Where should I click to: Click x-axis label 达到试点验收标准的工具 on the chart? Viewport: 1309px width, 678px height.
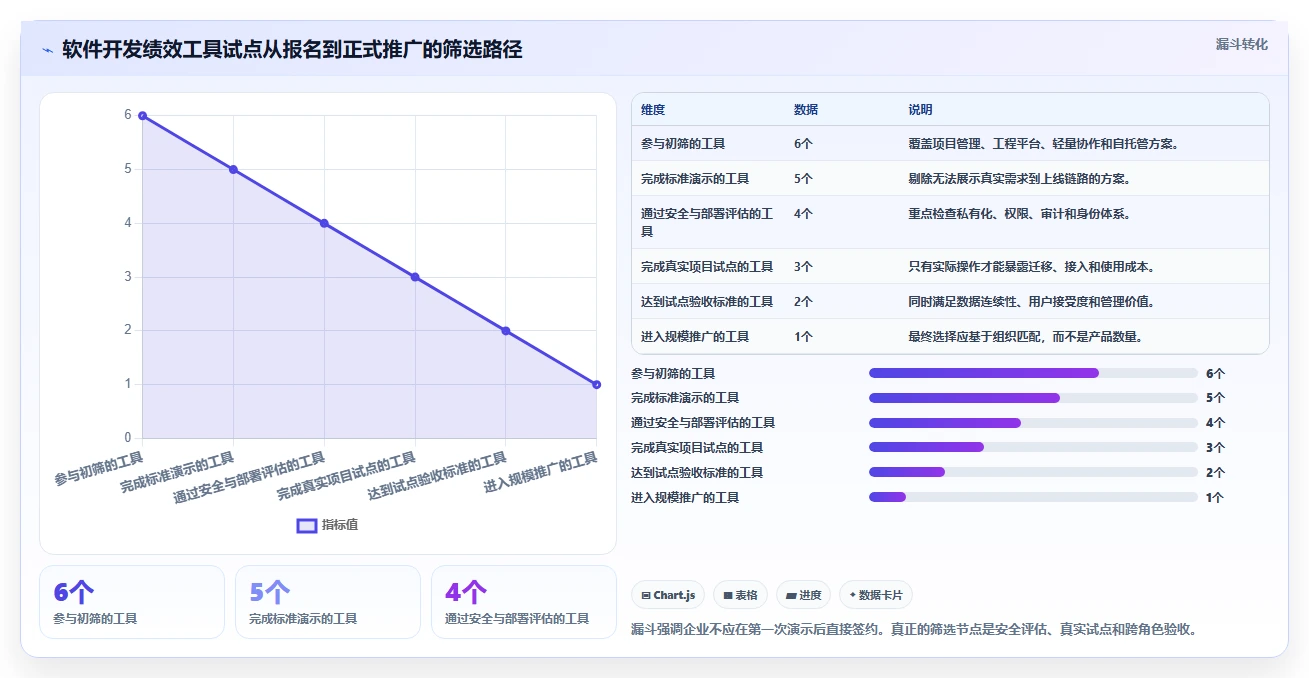[437, 476]
